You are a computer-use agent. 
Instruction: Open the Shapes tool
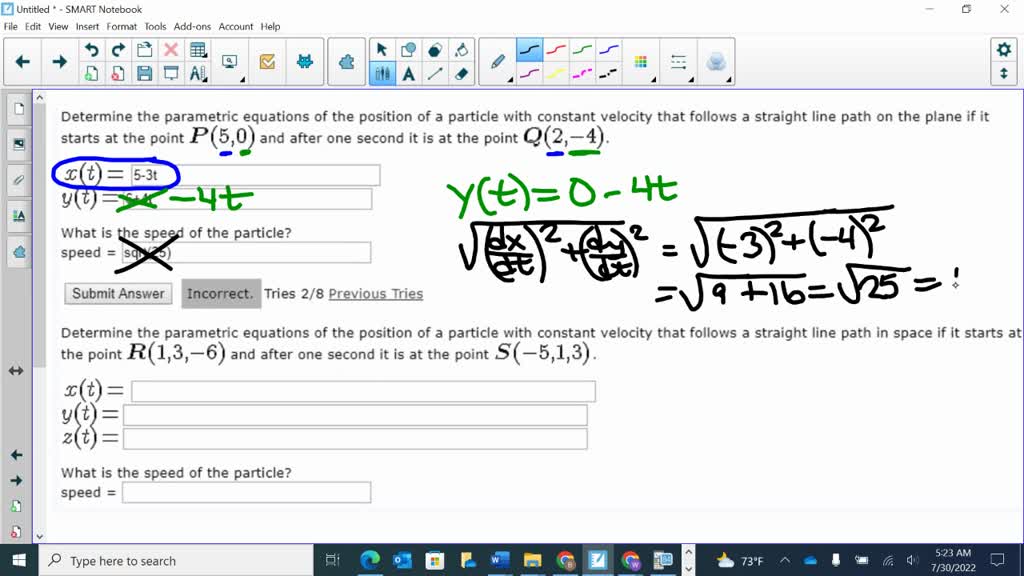tap(433, 48)
